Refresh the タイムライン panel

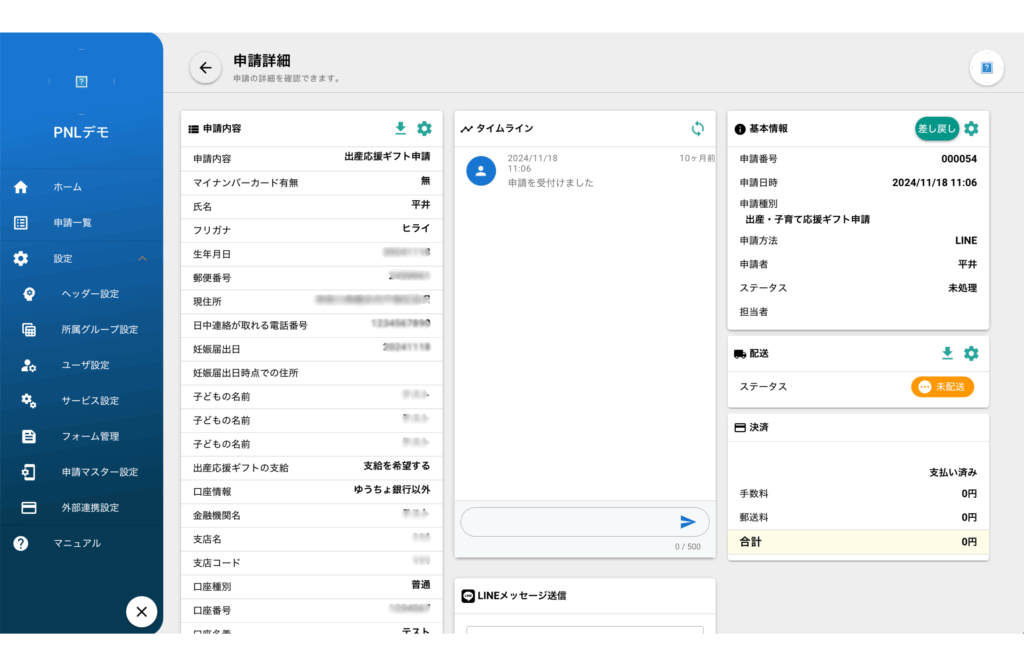(x=697, y=128)
